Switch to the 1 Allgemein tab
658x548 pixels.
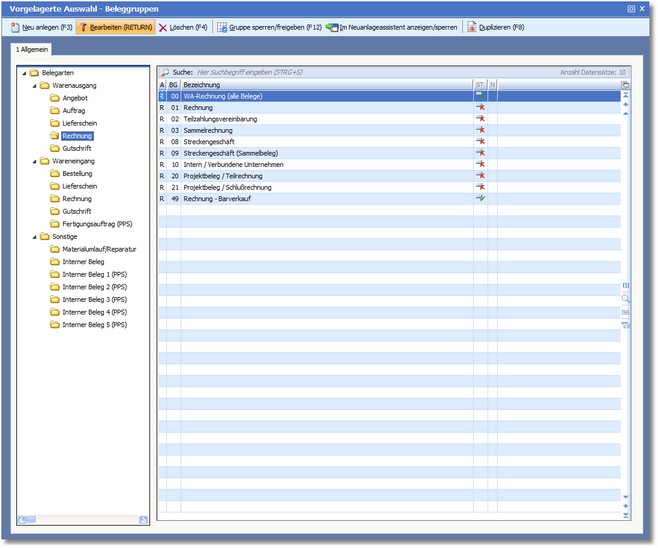coord(32,49)
